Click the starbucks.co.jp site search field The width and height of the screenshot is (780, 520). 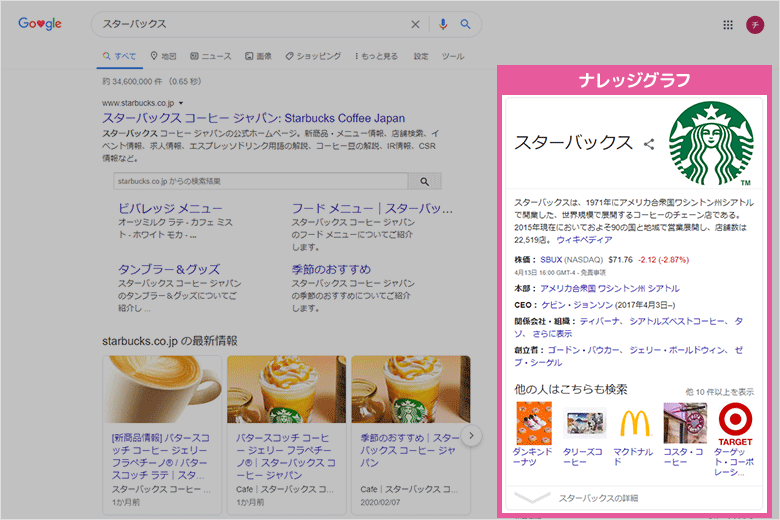click(261, 181)
